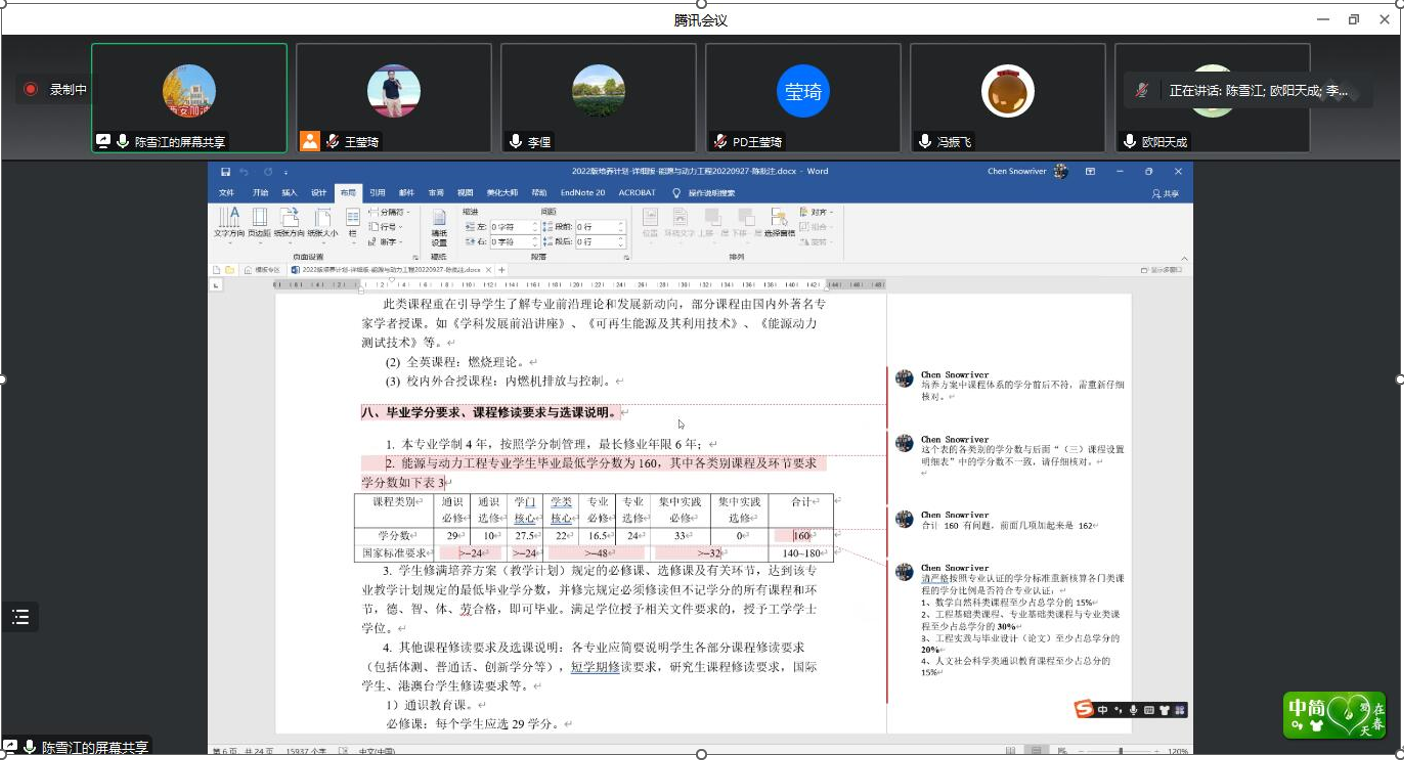Click the Sogou input method S icon

(1084, 710)
